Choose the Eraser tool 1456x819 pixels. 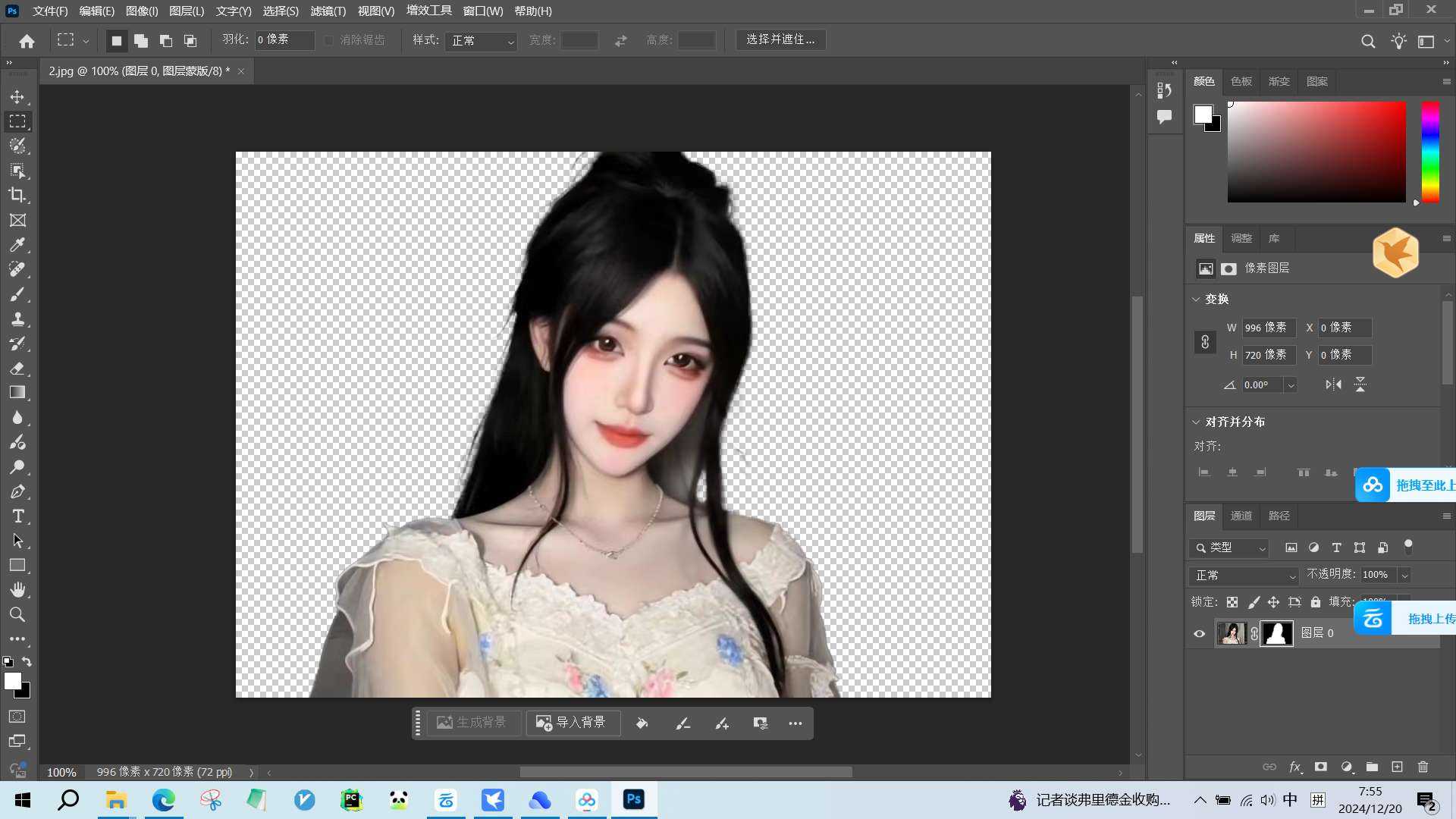pos(17,368)
